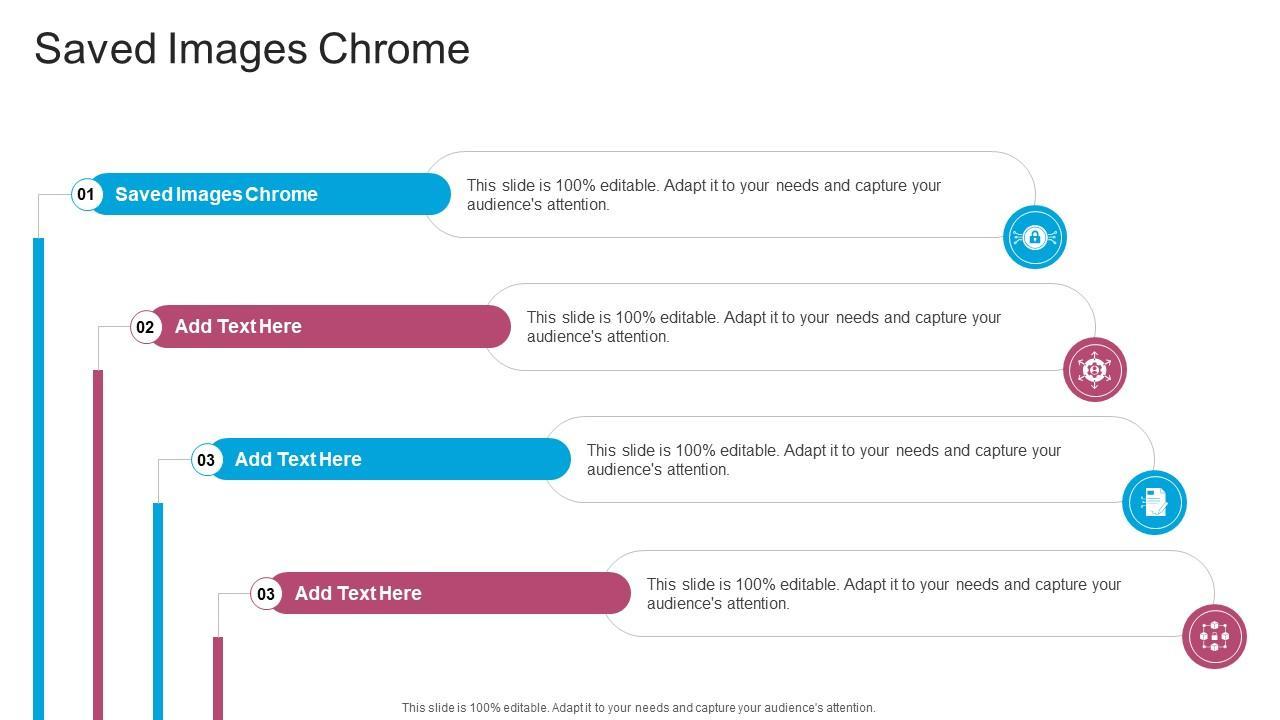Click the blue "Saved Images Chrome" banner

click(x=270, y=194)
